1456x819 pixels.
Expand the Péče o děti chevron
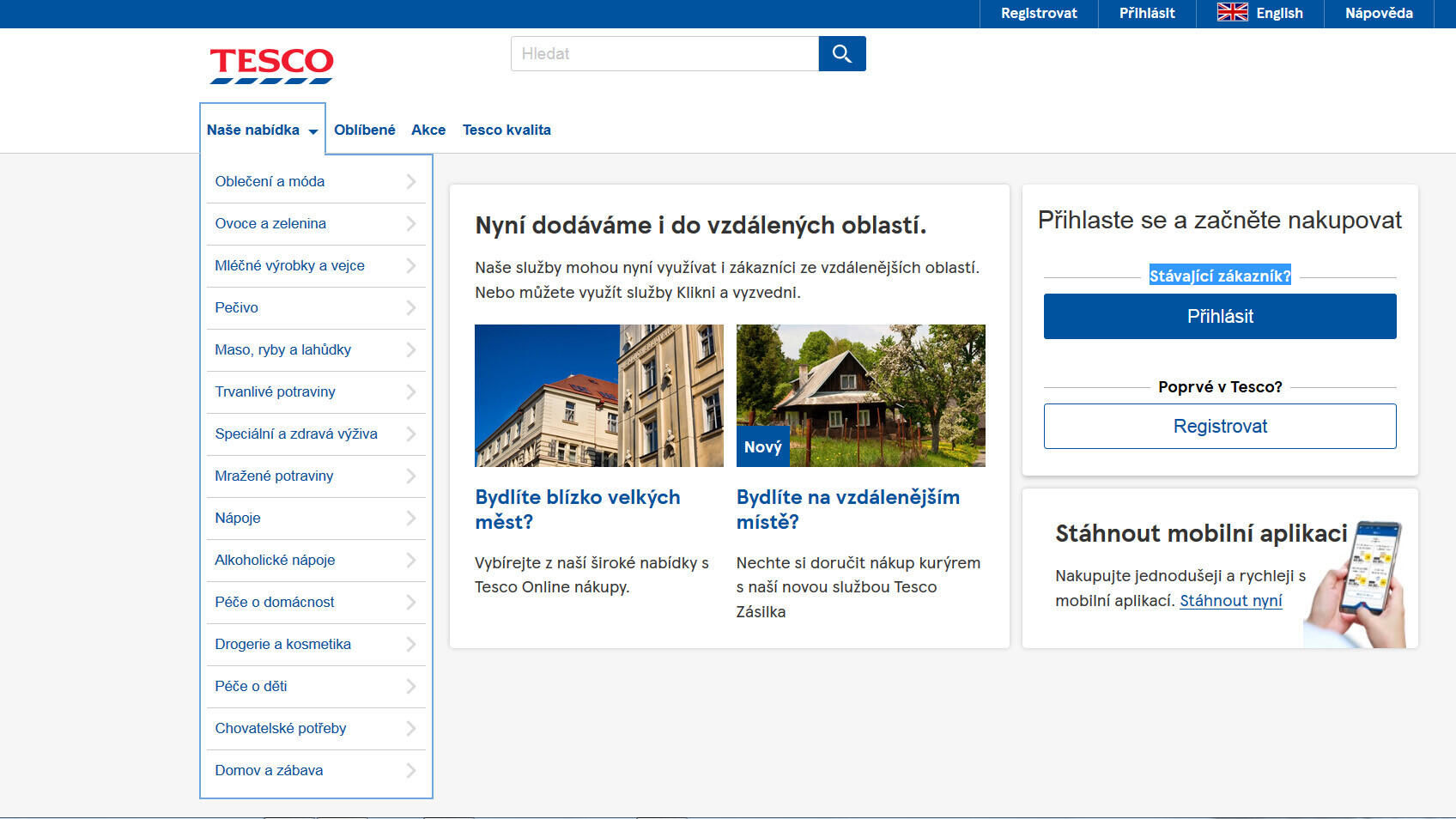[x=411, y=687]
